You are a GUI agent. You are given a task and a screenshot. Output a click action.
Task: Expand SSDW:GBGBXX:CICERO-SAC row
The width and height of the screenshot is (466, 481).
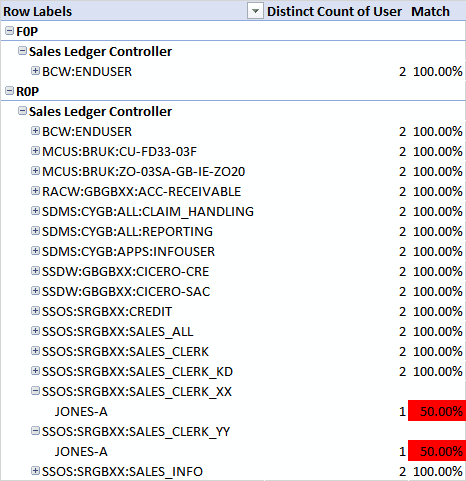coord(35,291)
